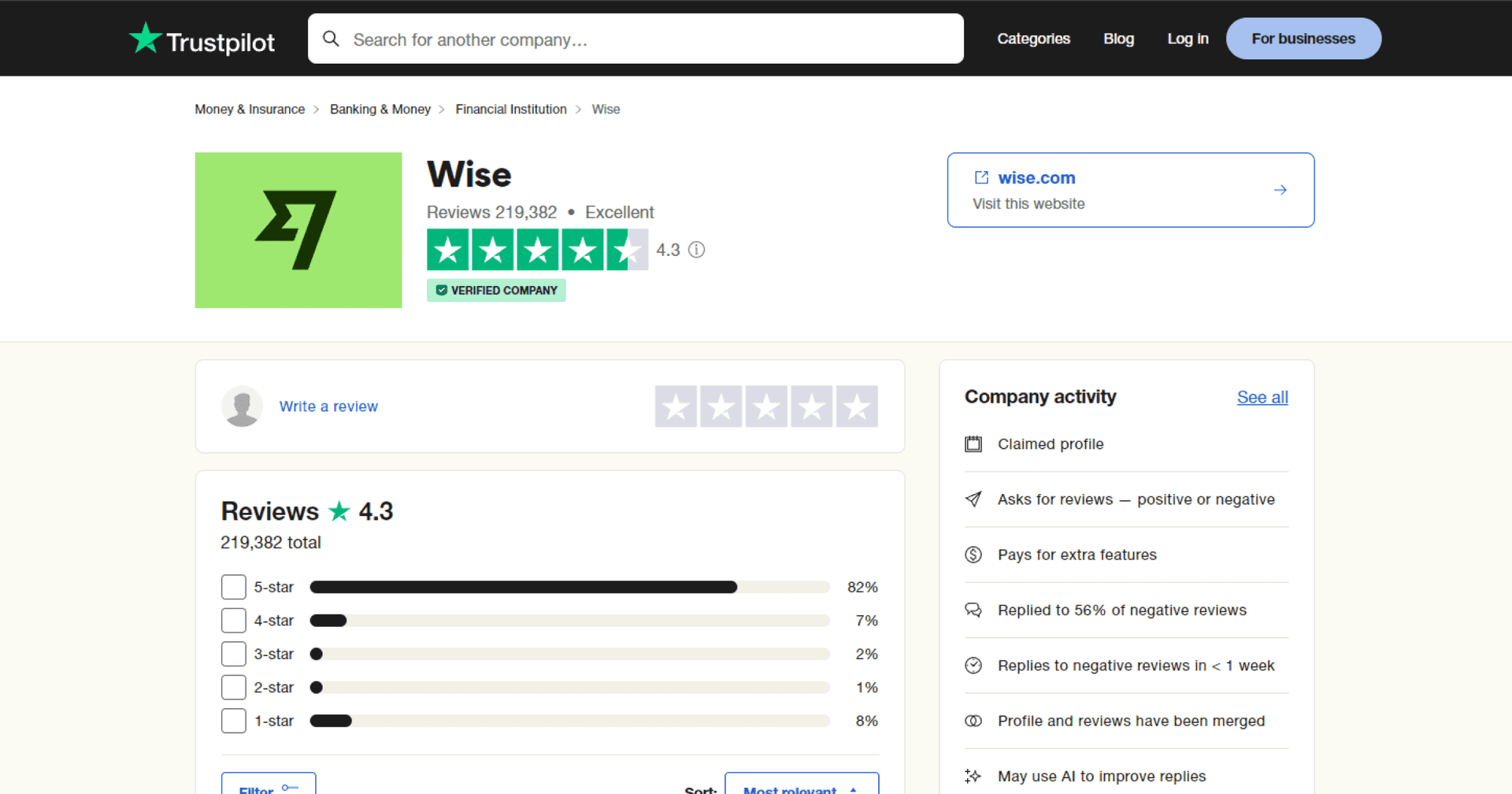The image size is (1512, 794).
Task: Click the search magnifier icon
Action: click(332, 39)
